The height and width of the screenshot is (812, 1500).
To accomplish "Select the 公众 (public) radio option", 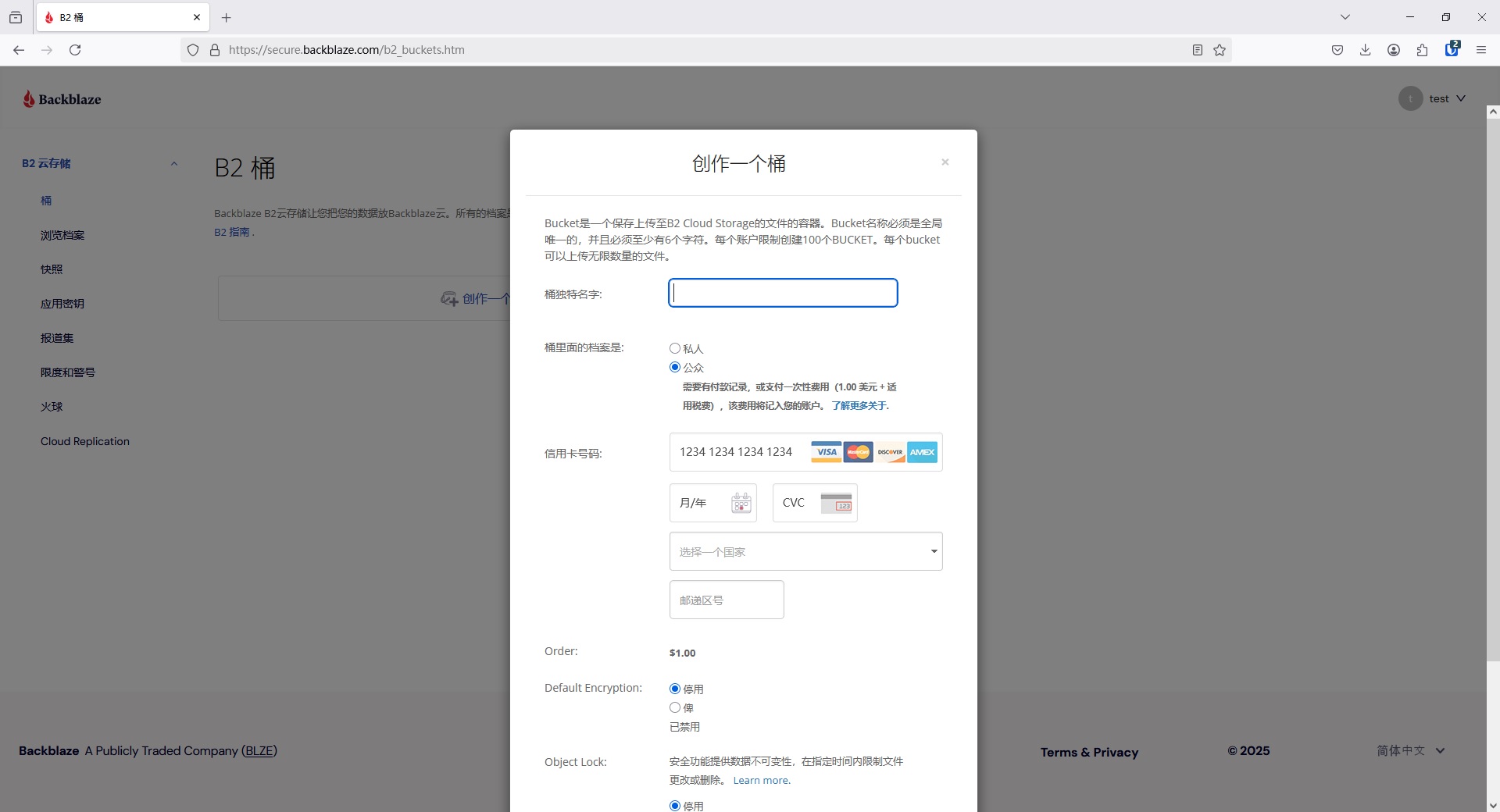I will click(x=675, y=368).
